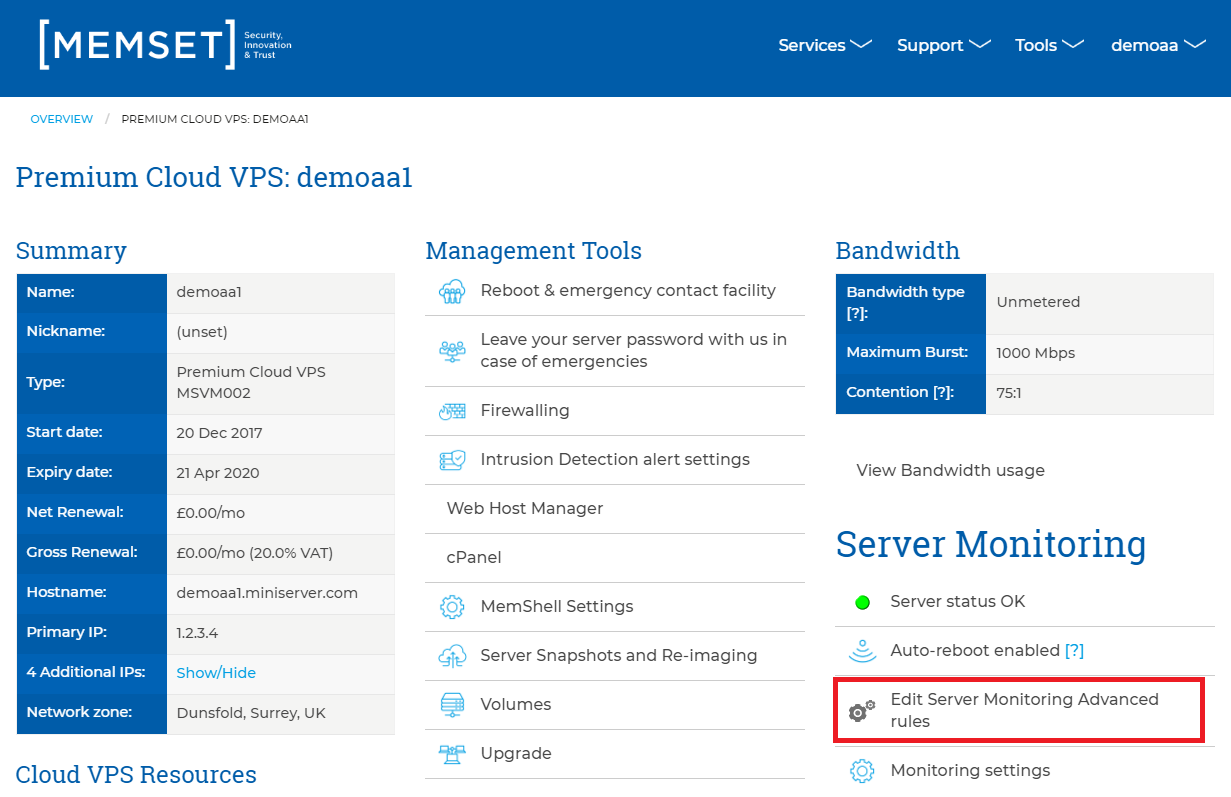Expand the Tools menu chevron
This screenshot has width=1231, height=797.
pos(1073,45)
